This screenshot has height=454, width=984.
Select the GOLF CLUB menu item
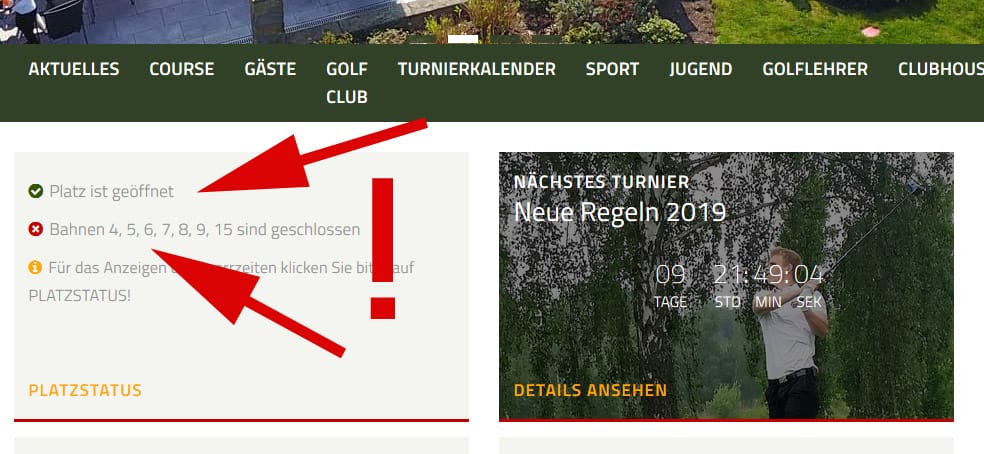click(x=347, y=83)
